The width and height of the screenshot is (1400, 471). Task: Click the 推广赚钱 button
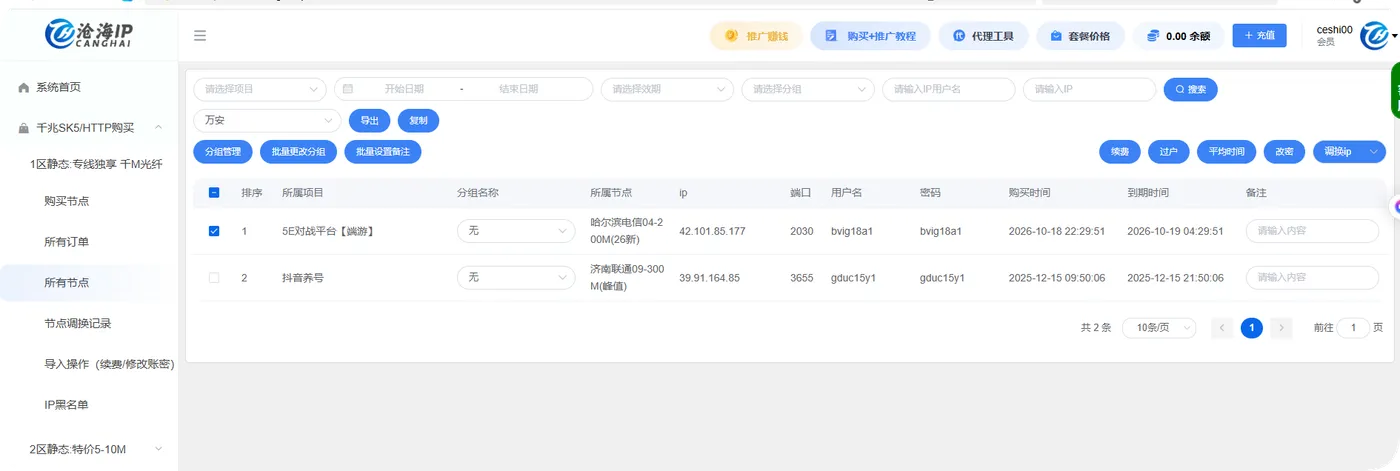point(756,36)
